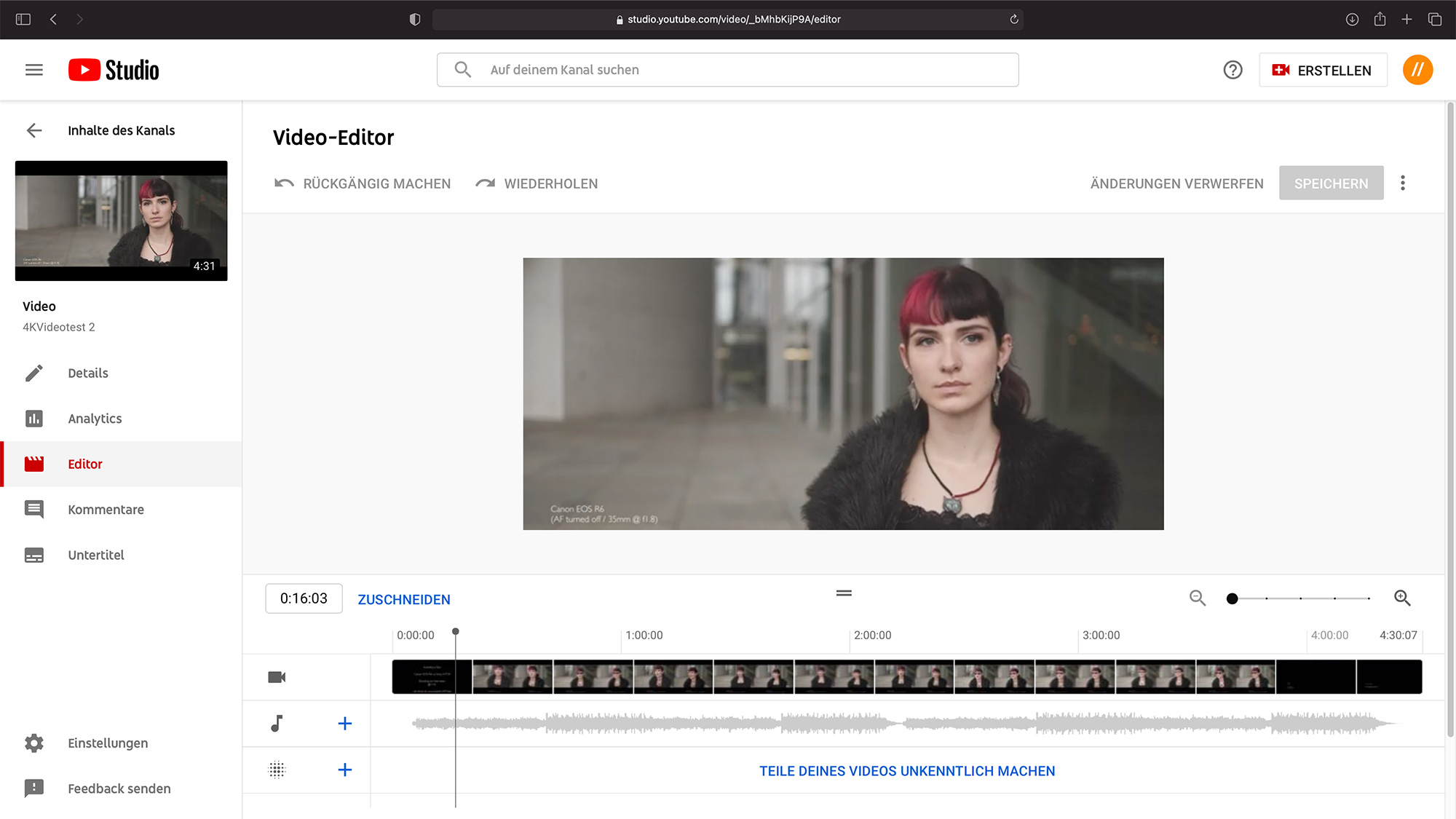
Task: Select the Editor menu item
Action: pyautogui.click(x=121, y=464)
